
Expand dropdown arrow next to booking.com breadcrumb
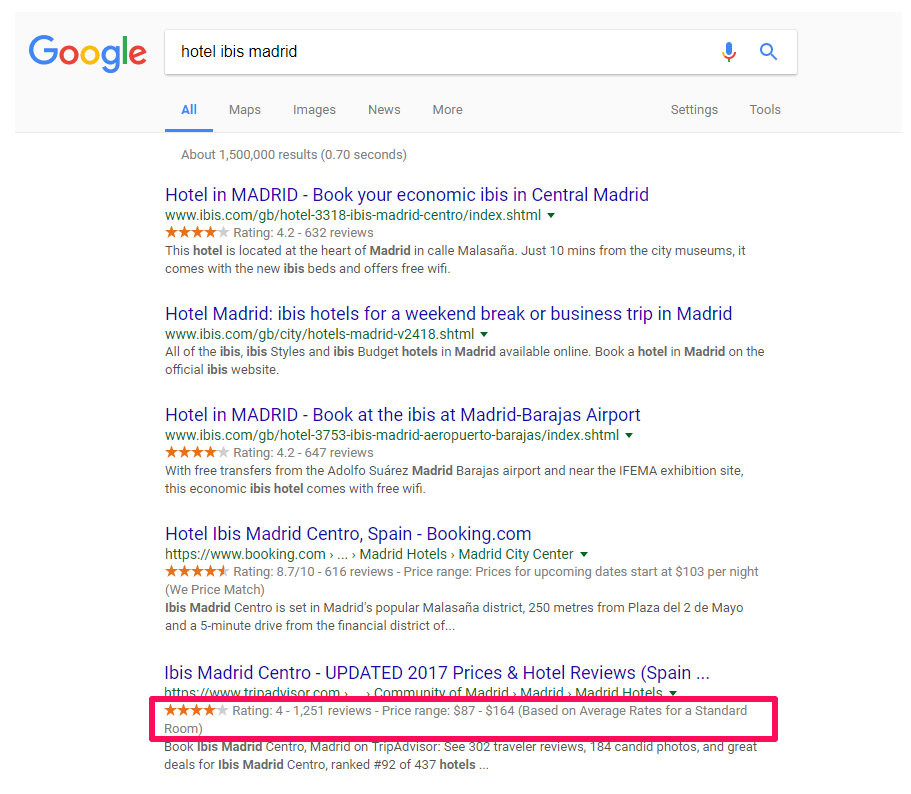pyautogui.click(x=584, y=555)
